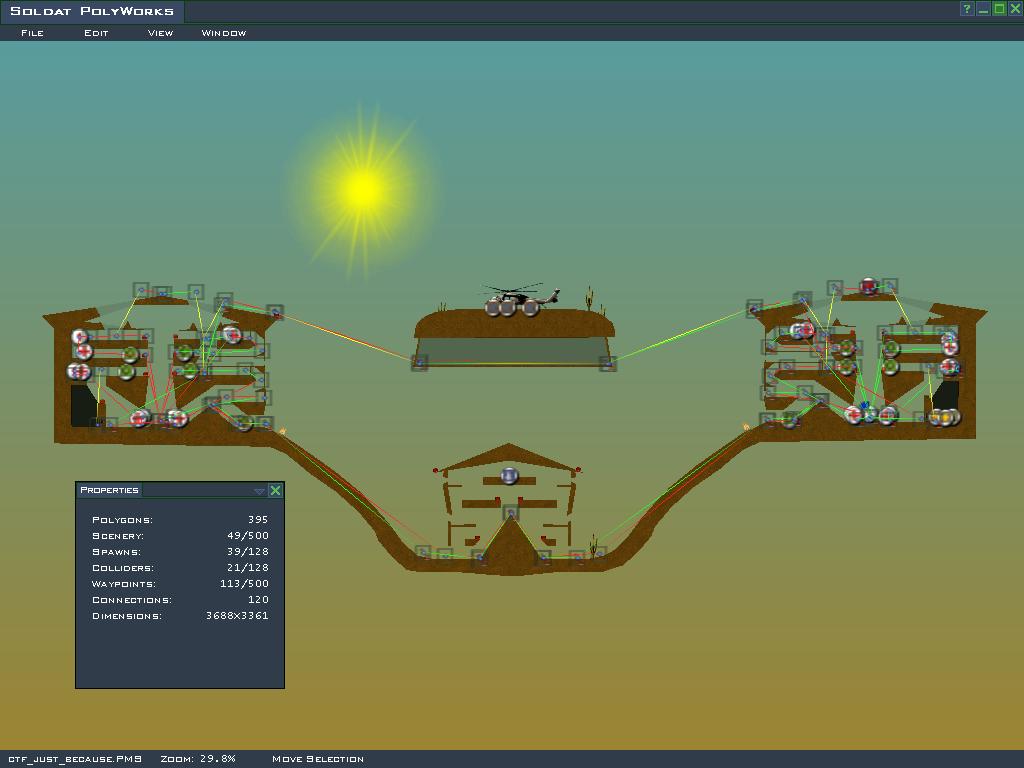The width and height of the screenshot is (1024, 768).
Task: Maximize the PolyWorks window
Action: (999, 9)
